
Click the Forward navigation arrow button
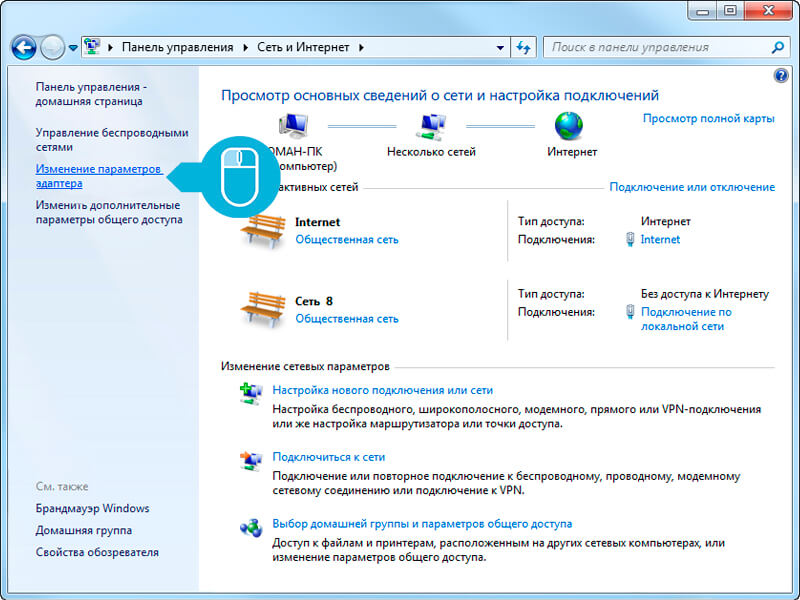pyautogui.click(x=53, y=47)
